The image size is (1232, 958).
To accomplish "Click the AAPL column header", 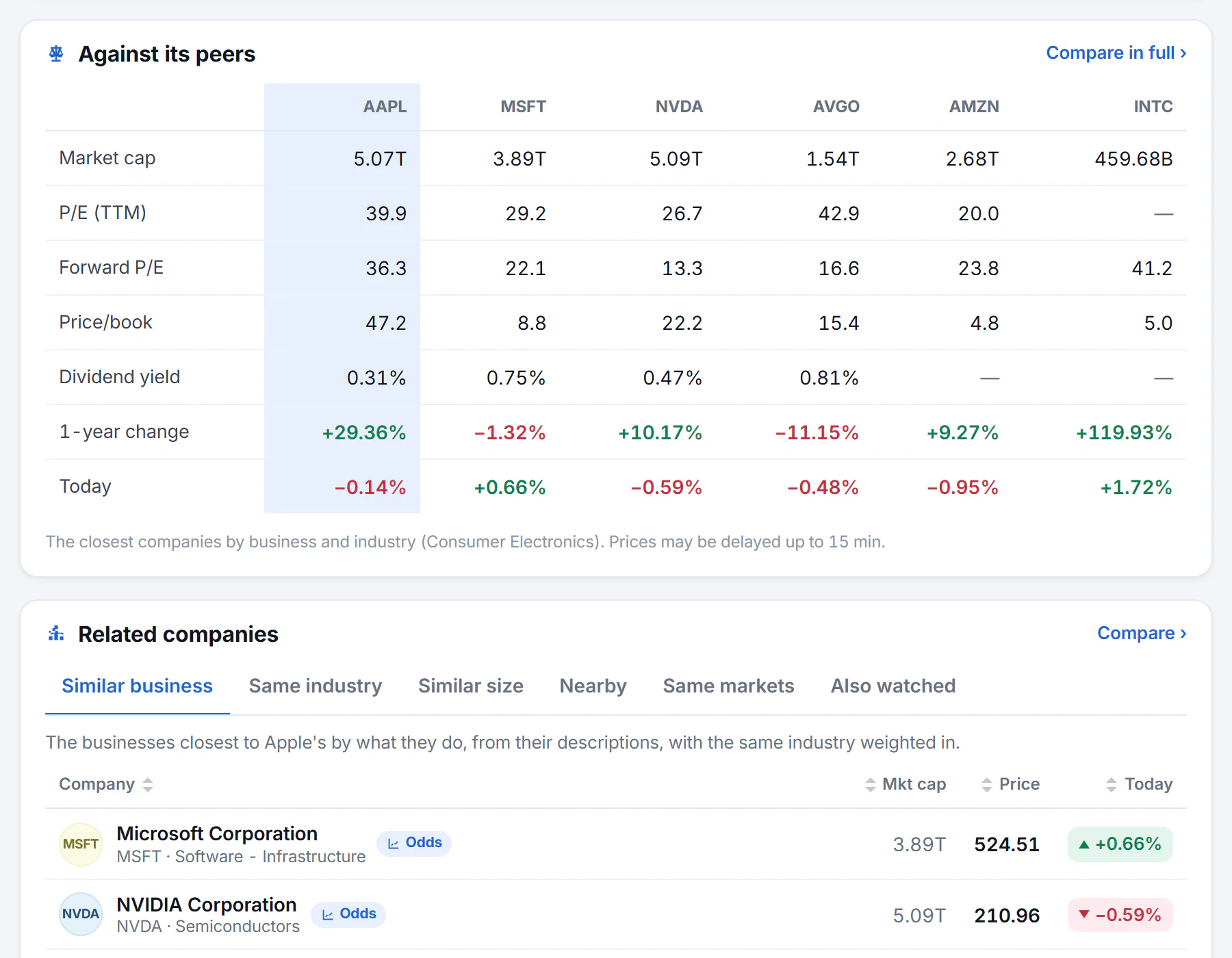I will point(385,107).
